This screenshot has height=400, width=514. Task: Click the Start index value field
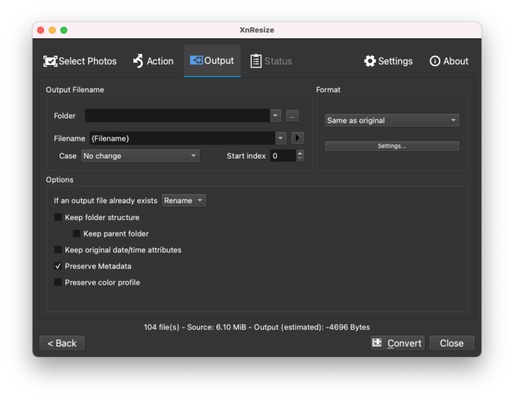pyautogui.click(x=283, y=156)
